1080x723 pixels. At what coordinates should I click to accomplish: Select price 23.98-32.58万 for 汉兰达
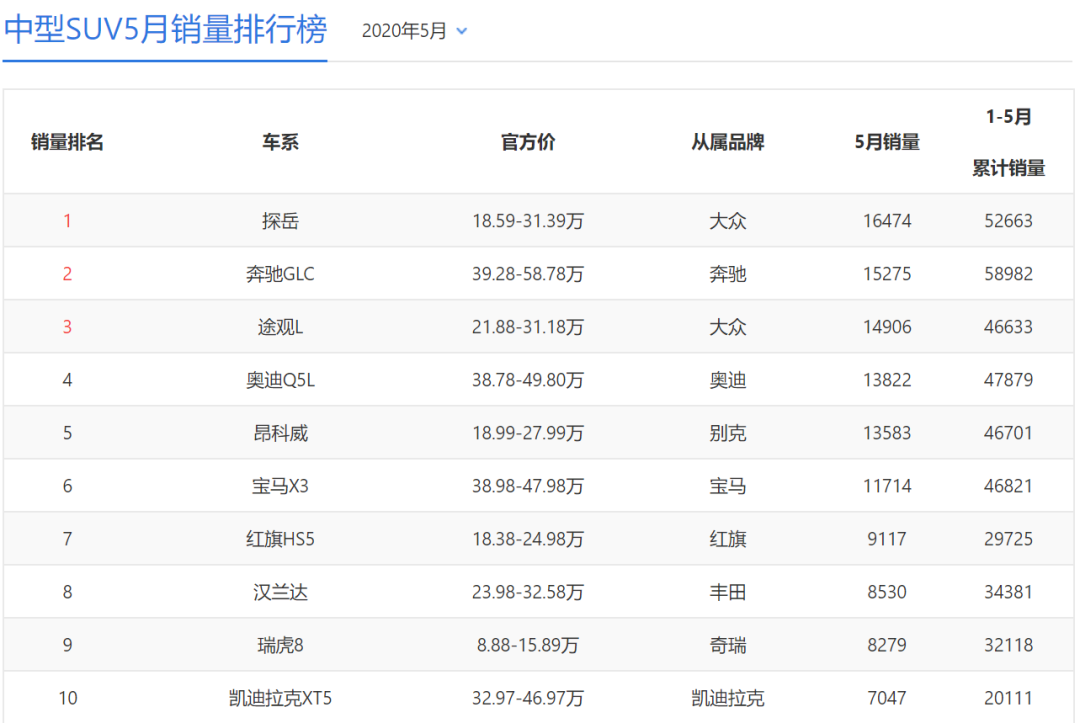pyautogui.click(x=528, y=592)
